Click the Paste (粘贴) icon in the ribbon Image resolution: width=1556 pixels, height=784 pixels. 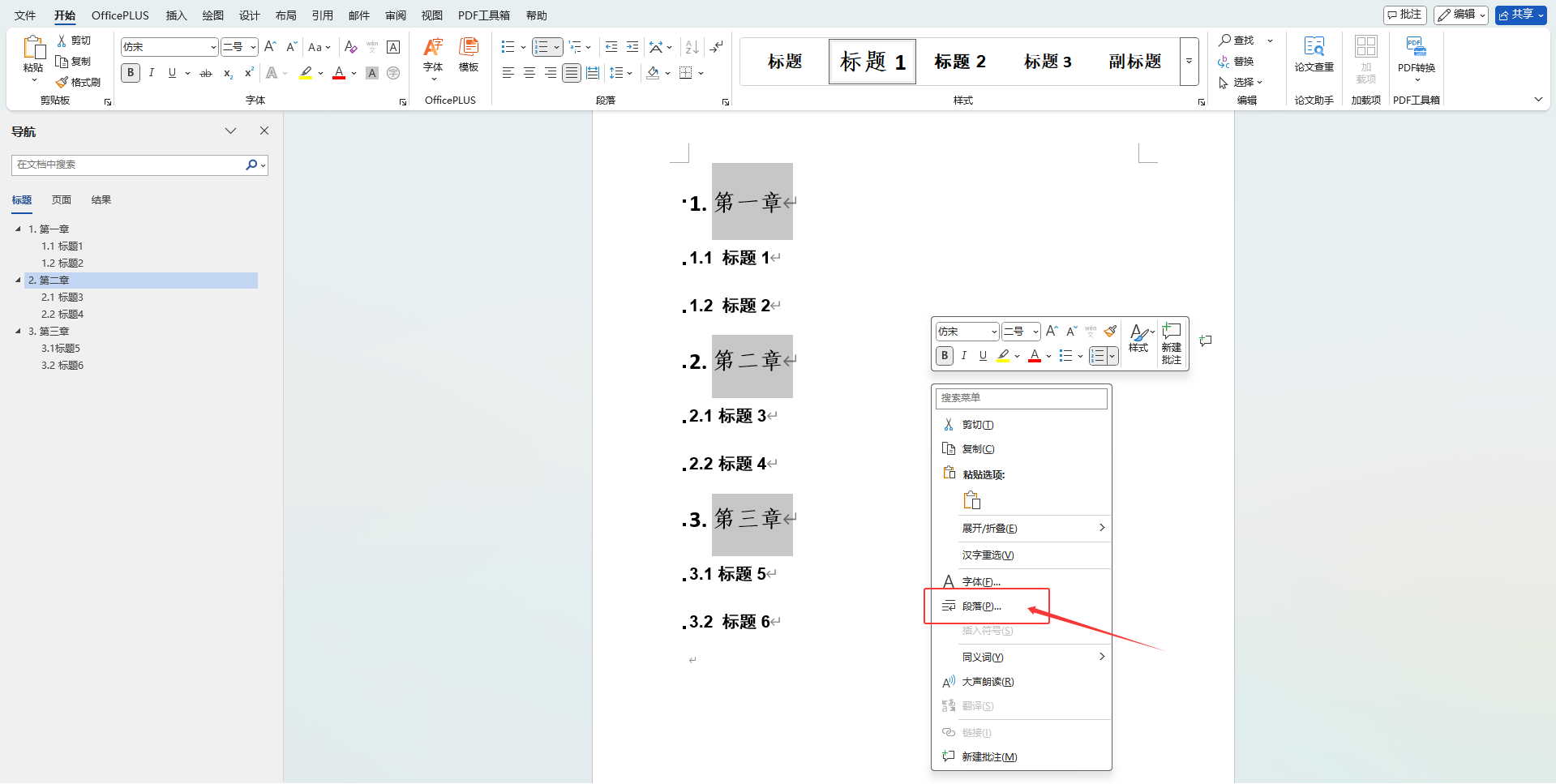(33, 49)
